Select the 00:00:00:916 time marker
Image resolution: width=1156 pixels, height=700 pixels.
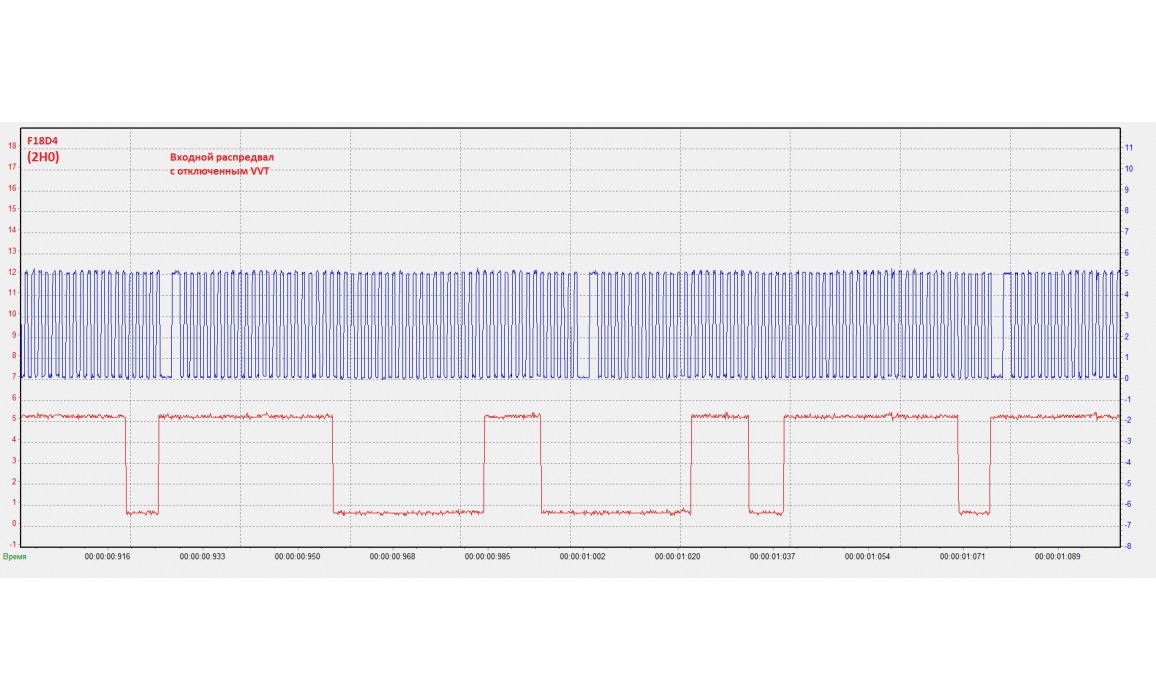107,556
